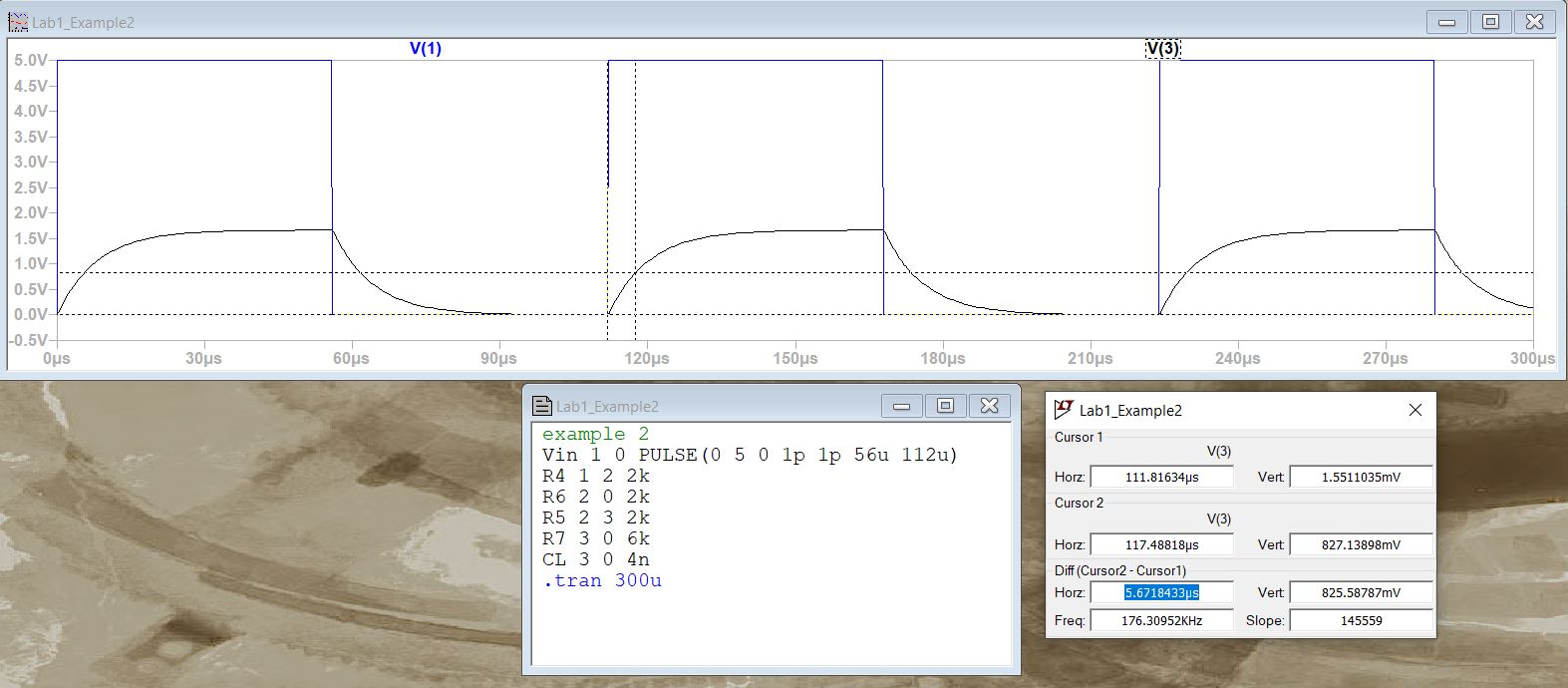Click the V(1) trace label
The width and height of the screenshot is (1568, 688).
[x=425, y=49]
